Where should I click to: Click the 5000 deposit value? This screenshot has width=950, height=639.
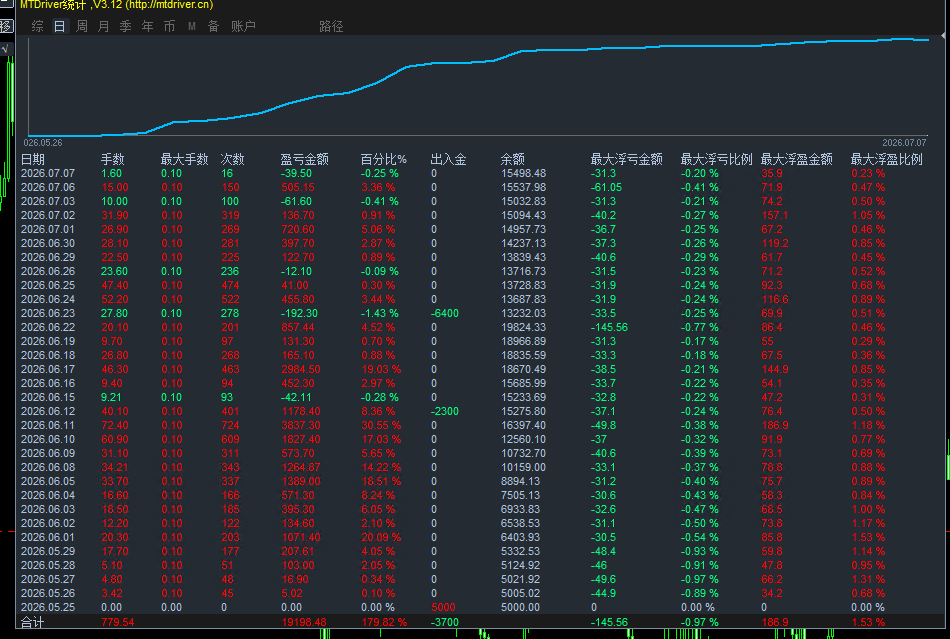(x=443, y=607)
